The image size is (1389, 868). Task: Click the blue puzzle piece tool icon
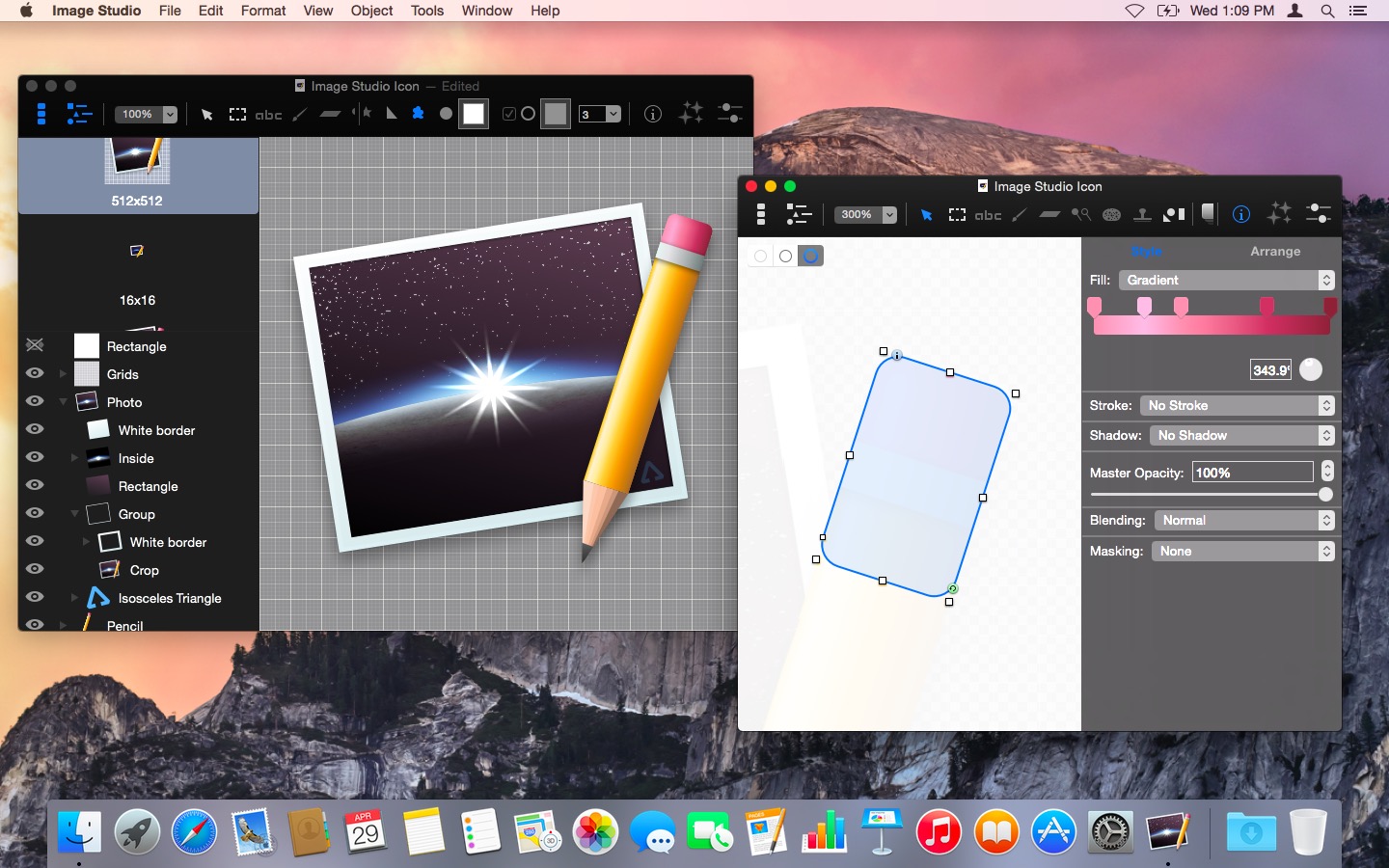pos(418,114)
